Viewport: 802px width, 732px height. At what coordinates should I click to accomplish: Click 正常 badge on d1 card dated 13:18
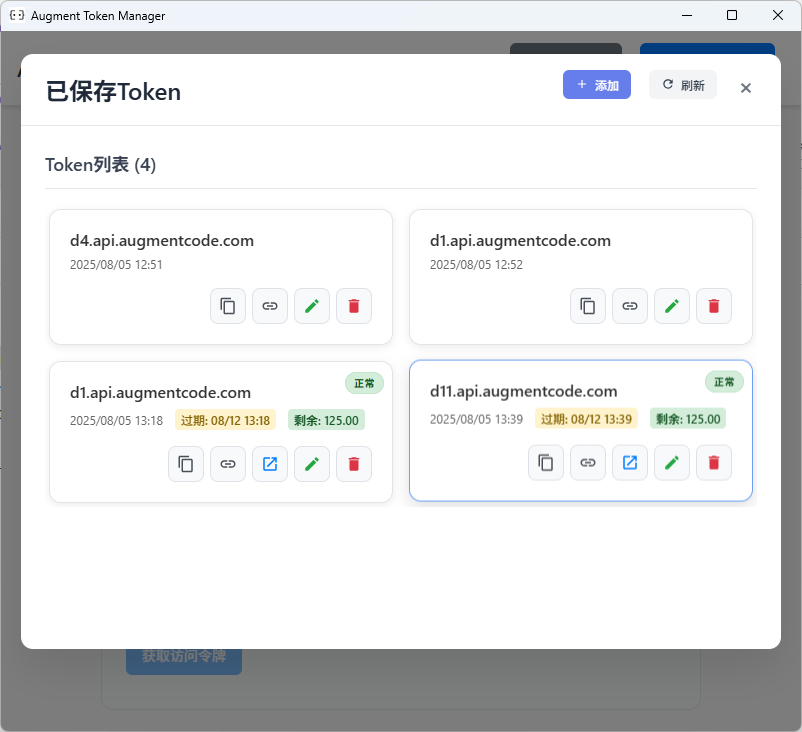pyautogui.click(x=364, y=383)
